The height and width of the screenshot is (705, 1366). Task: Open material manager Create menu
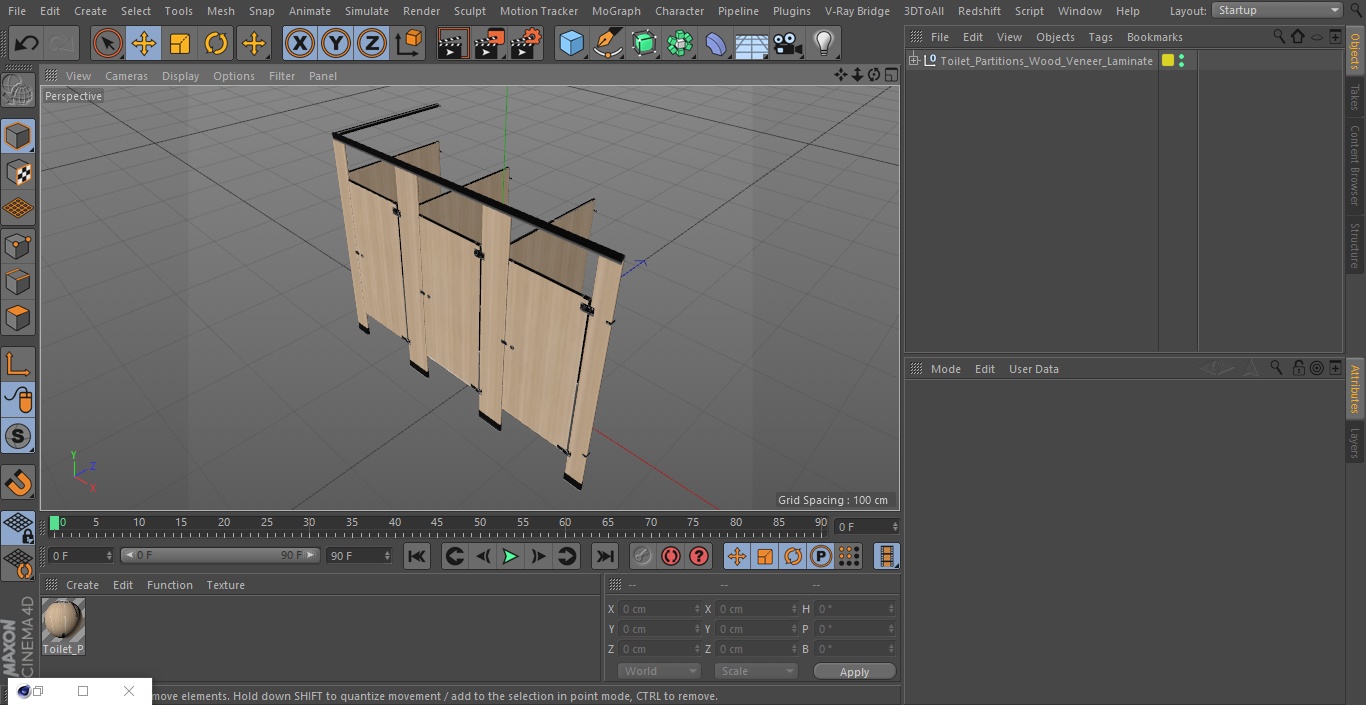(82, 585)
